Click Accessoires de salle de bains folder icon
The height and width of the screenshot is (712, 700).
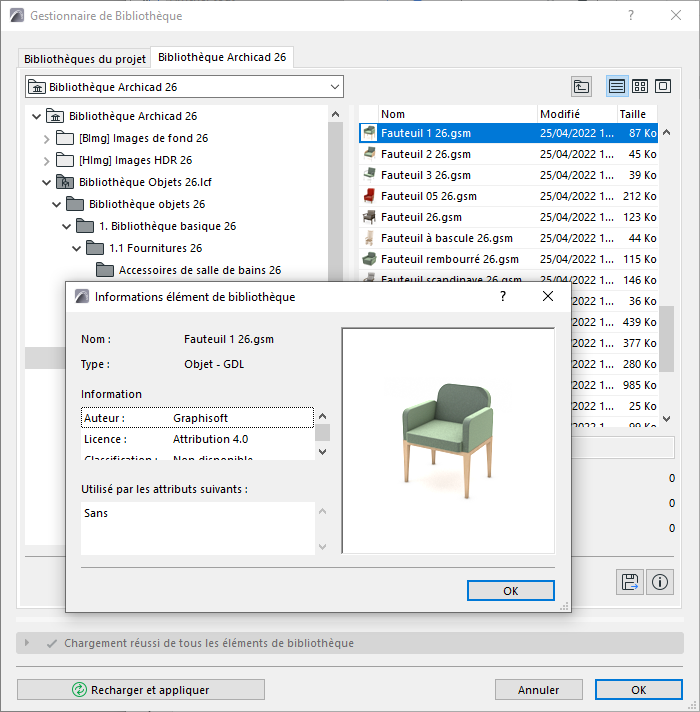tap(105, 270)
